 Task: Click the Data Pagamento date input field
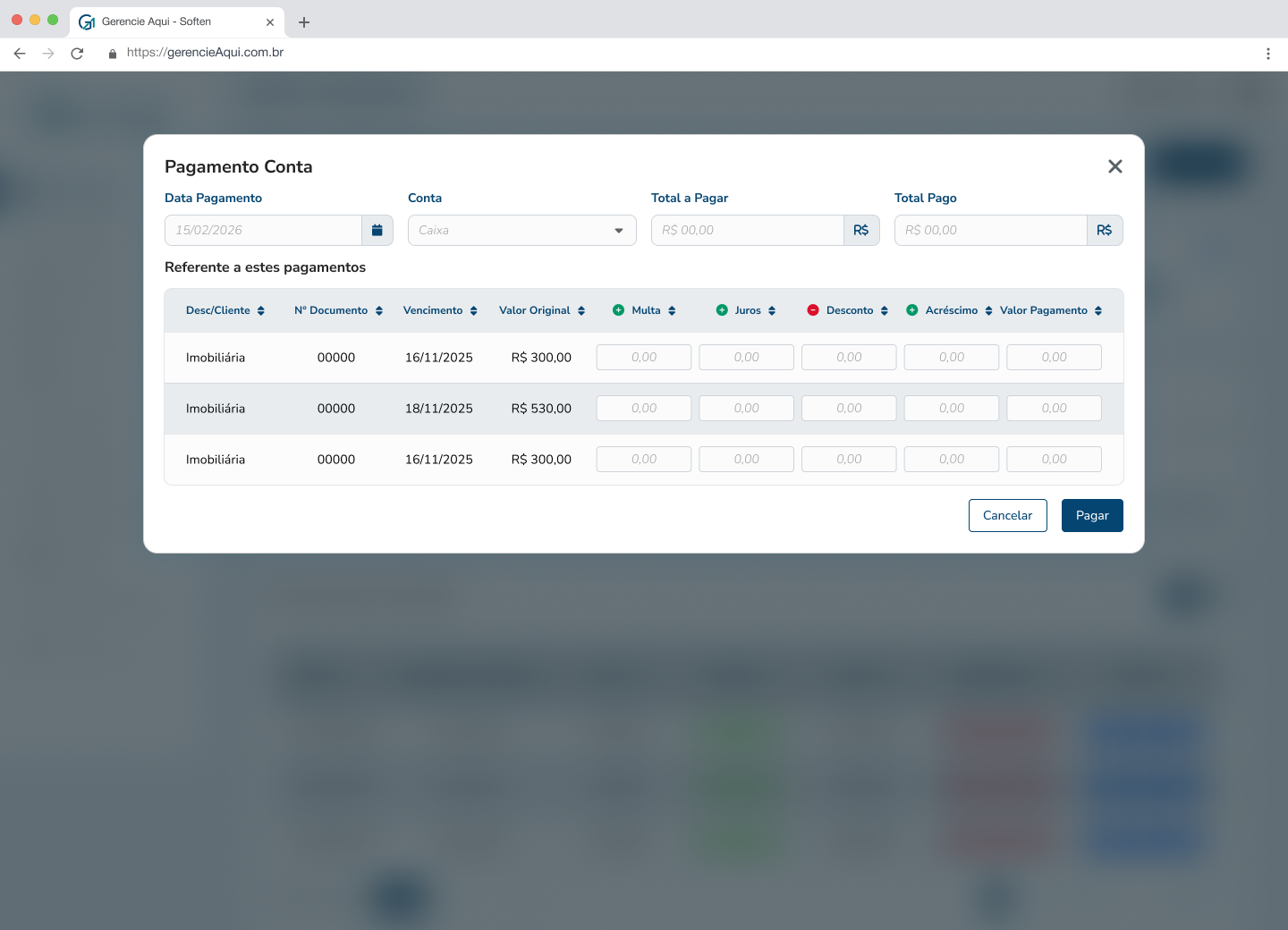coord(263,230)
